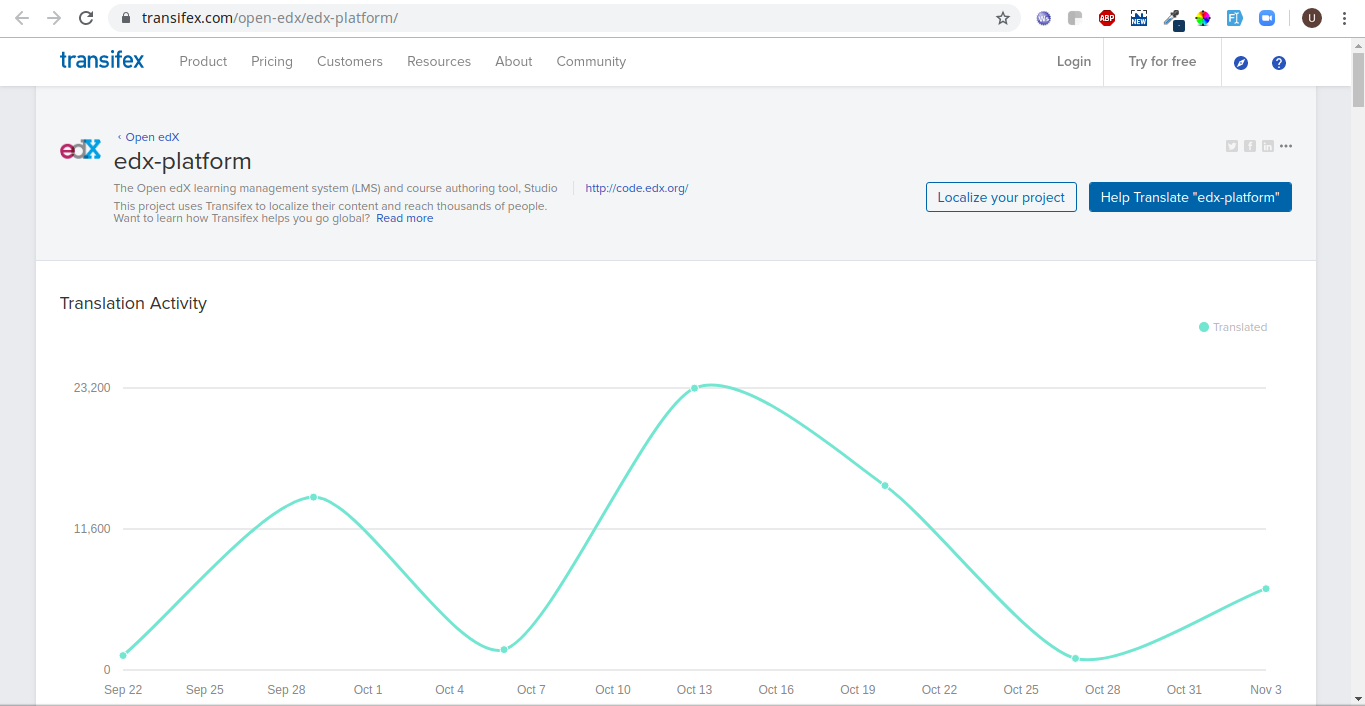Open the AdBlock Plus extension icon
Viewport: 1365px width, 706px height.
pyautogui.click(x=1107, y=18)
